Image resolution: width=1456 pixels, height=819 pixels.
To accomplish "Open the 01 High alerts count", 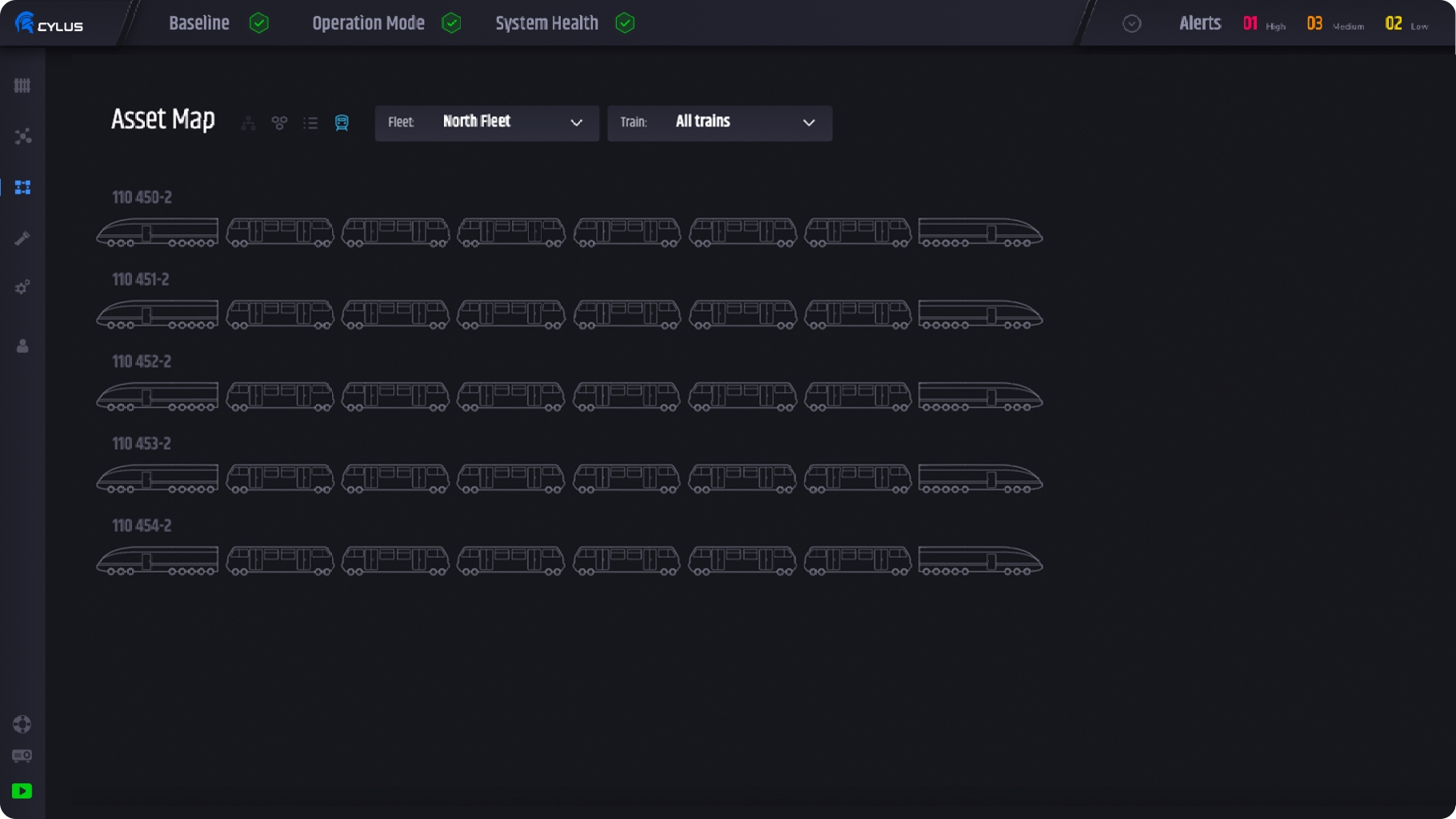I will pos(1263,24).
